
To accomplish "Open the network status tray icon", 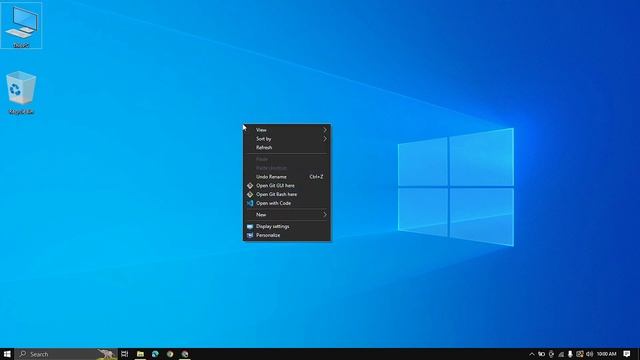I will [x=561, y=354].
